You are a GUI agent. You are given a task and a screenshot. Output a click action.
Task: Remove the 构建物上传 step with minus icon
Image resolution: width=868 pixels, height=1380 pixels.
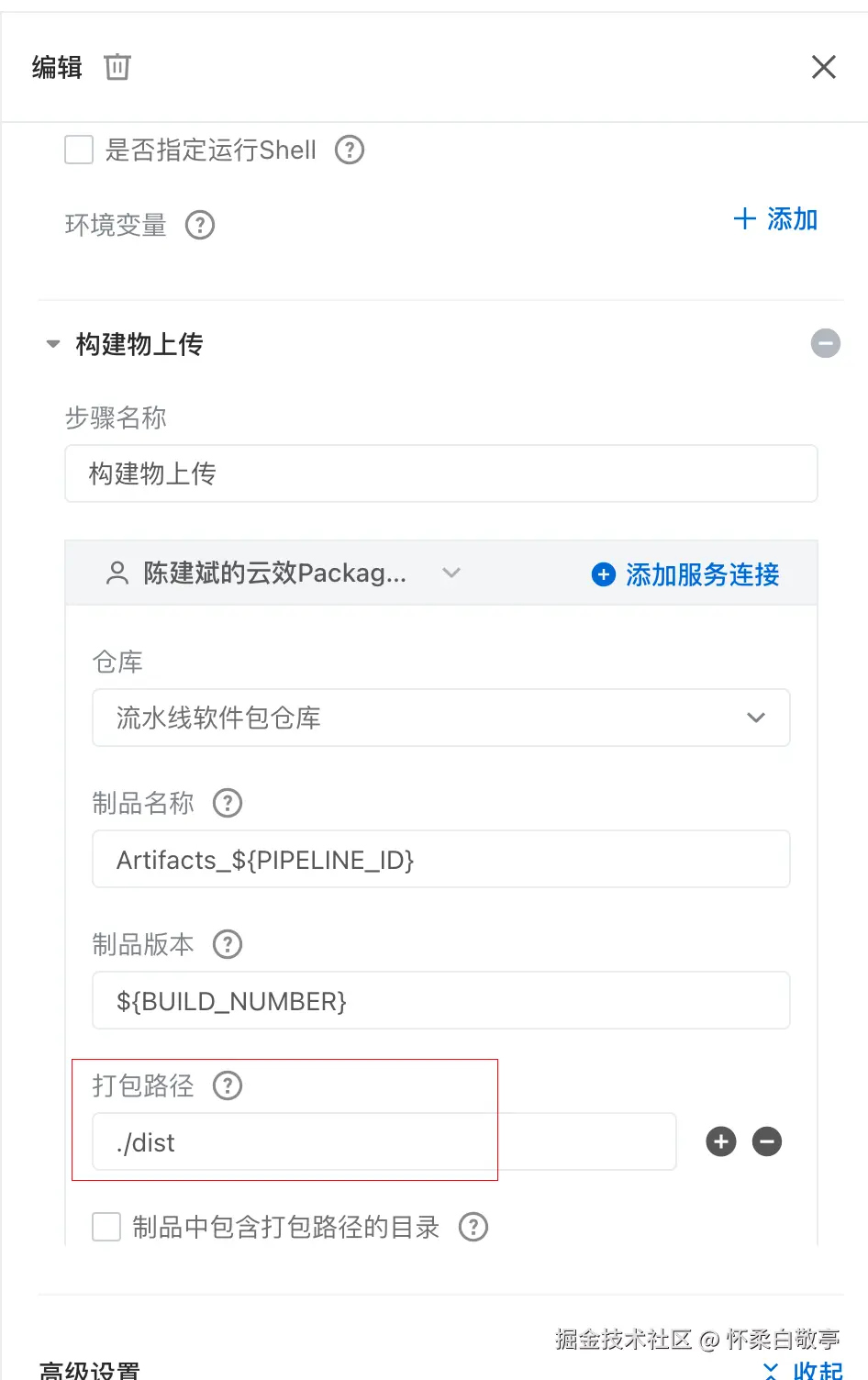(825, 343)
